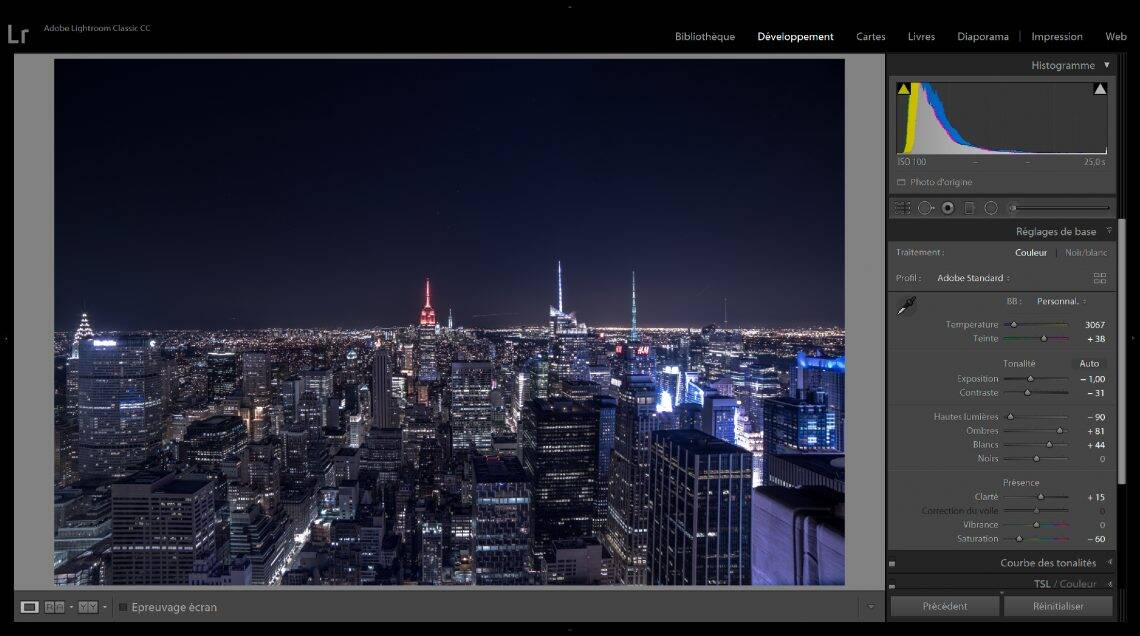
Task: Open the profile browser grid icon
Action: pyautogui.click(x=1100, y=278)
